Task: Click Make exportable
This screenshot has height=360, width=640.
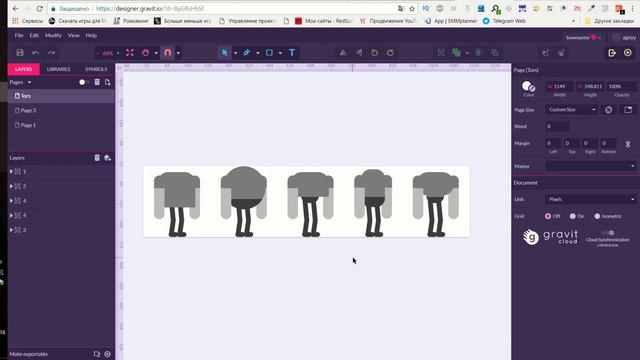Action: click(x=29, y=354)
